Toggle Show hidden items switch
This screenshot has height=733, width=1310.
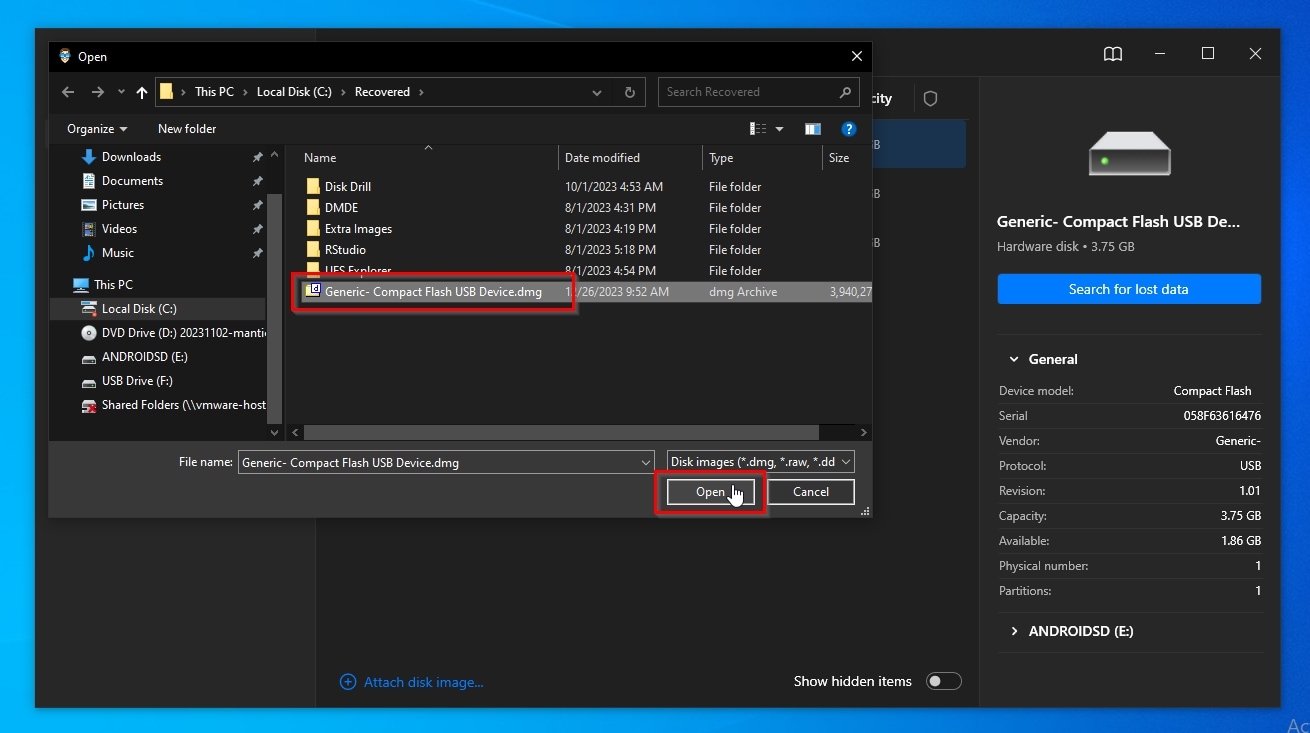[x=944, y=681]
